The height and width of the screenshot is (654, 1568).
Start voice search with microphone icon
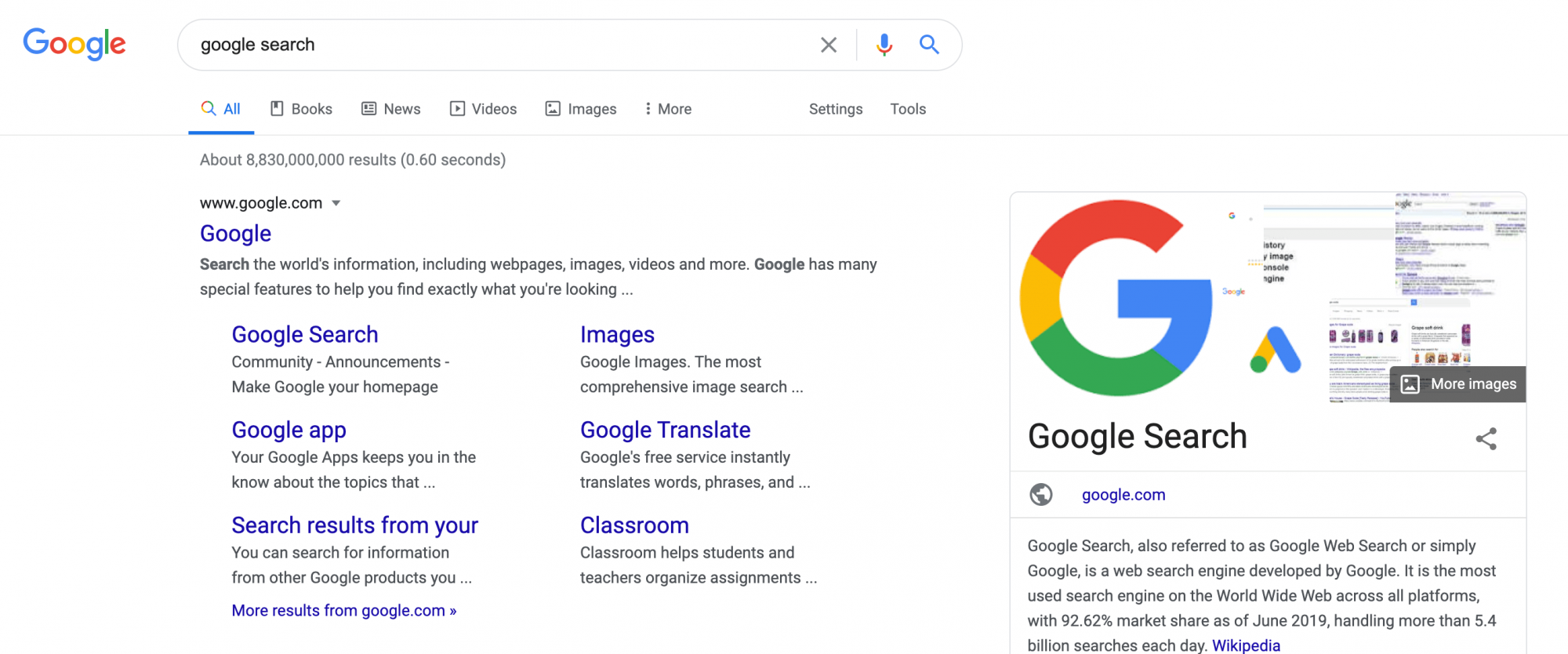884,45
